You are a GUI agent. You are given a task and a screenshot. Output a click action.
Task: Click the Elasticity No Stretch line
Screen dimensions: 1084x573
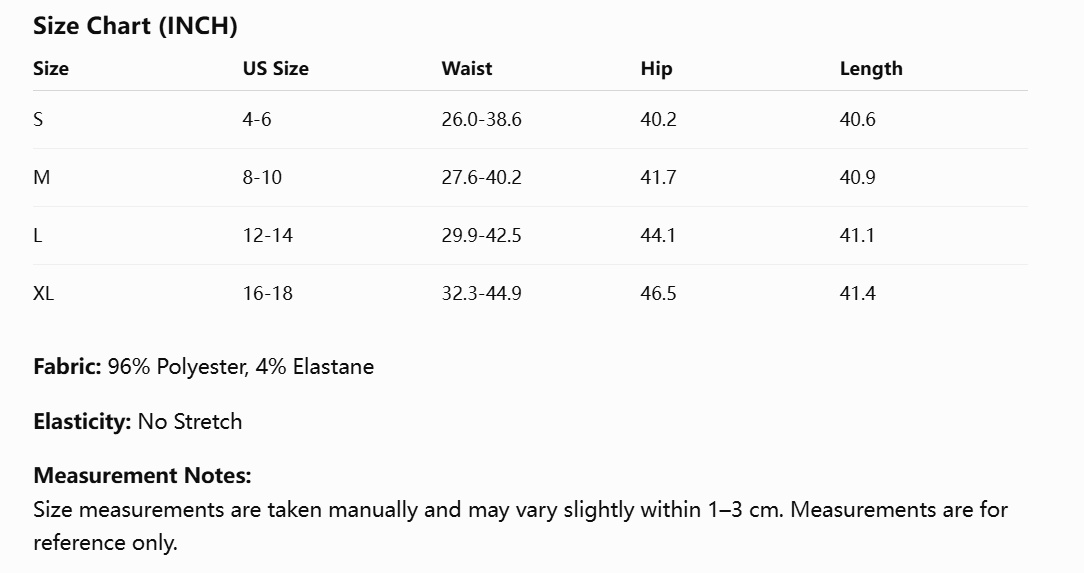(x=138, y=422)
